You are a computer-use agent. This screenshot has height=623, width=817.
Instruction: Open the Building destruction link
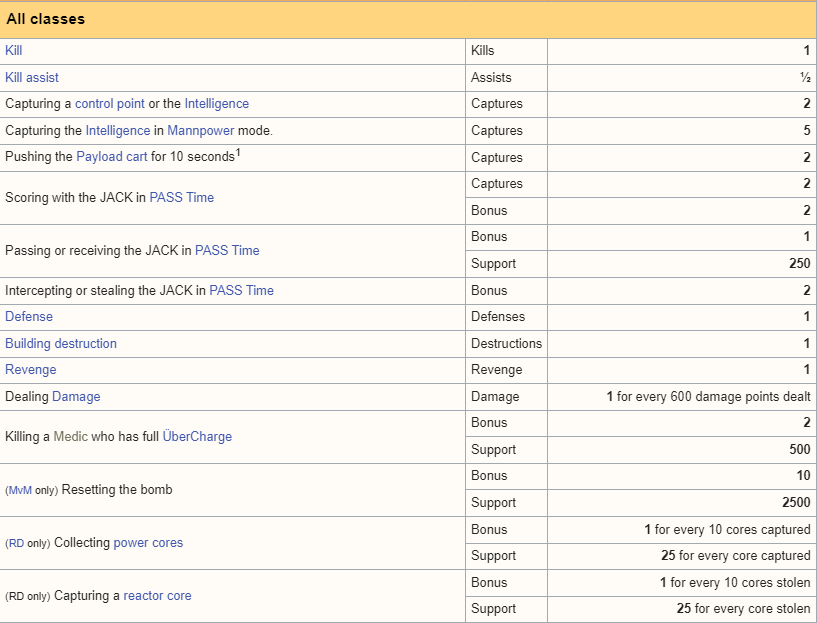tap(61, 344)
